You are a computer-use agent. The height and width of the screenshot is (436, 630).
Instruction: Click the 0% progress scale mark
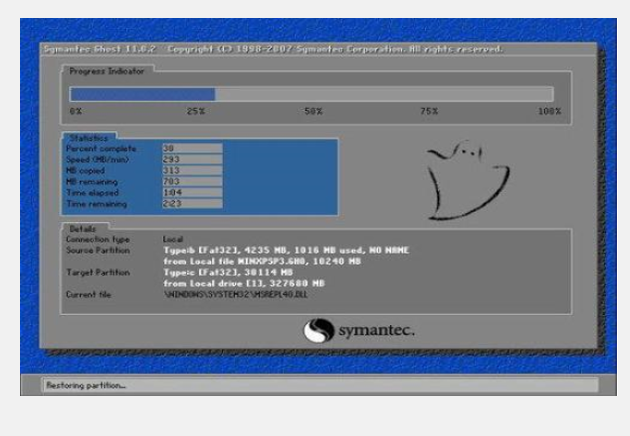pyautogui.click(x=76, y=111)
